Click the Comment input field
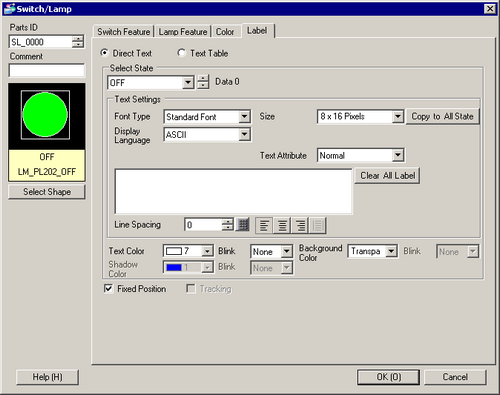 (47, 70)
